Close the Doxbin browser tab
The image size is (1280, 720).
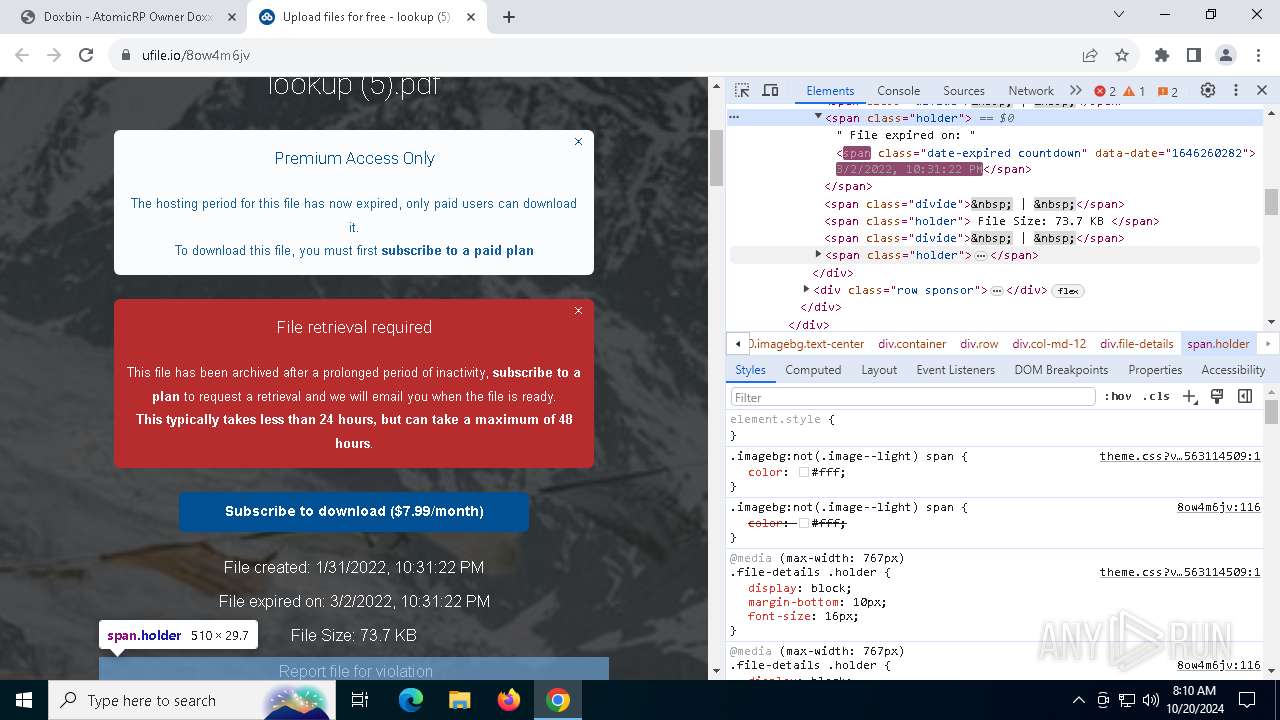pos(231,17)
